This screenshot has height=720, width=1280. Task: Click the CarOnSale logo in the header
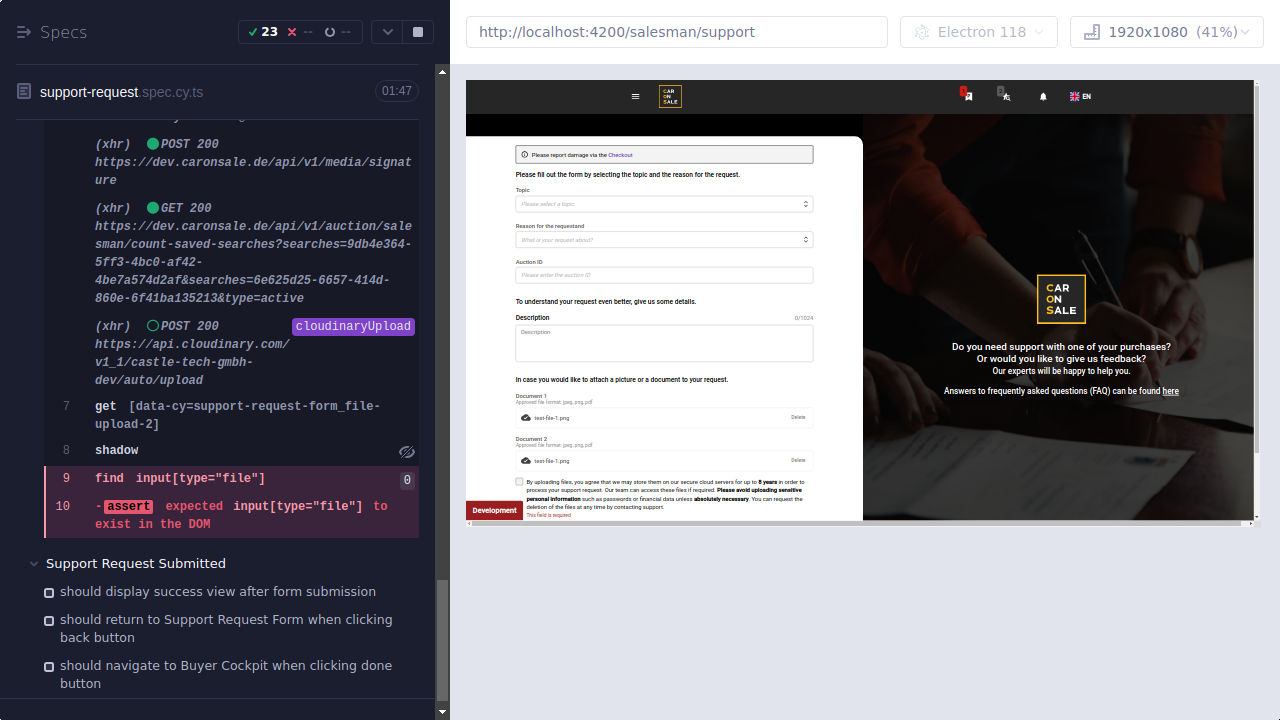click(x=669, y=96)
